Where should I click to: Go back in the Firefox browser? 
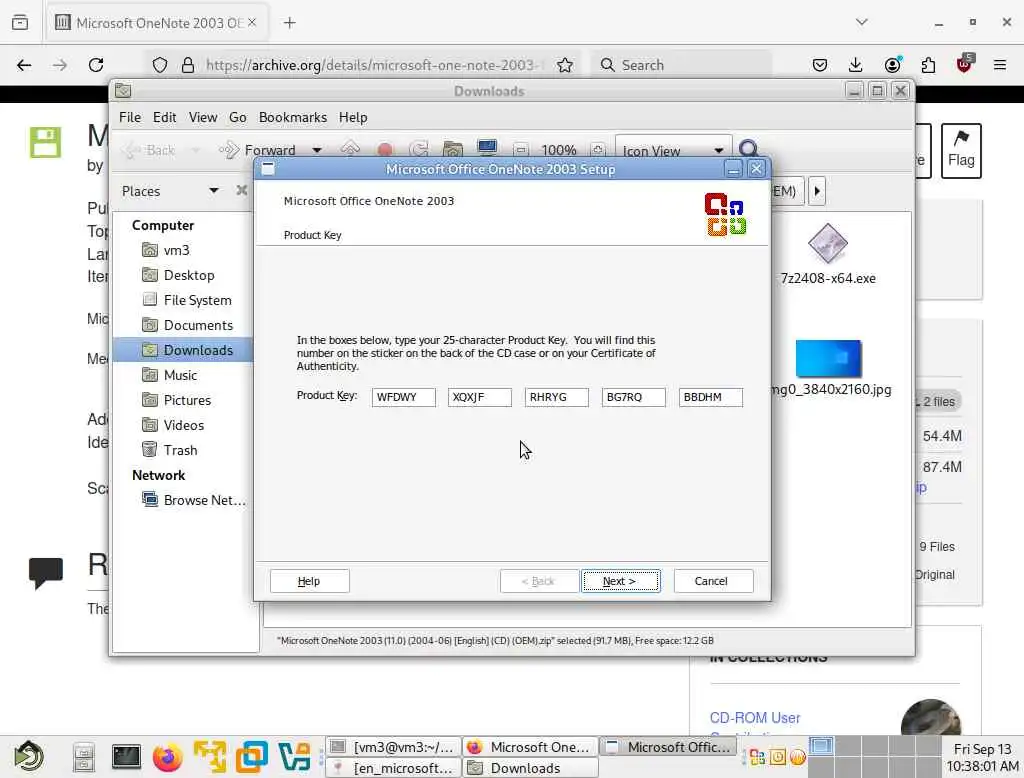(x=24, y=65)
